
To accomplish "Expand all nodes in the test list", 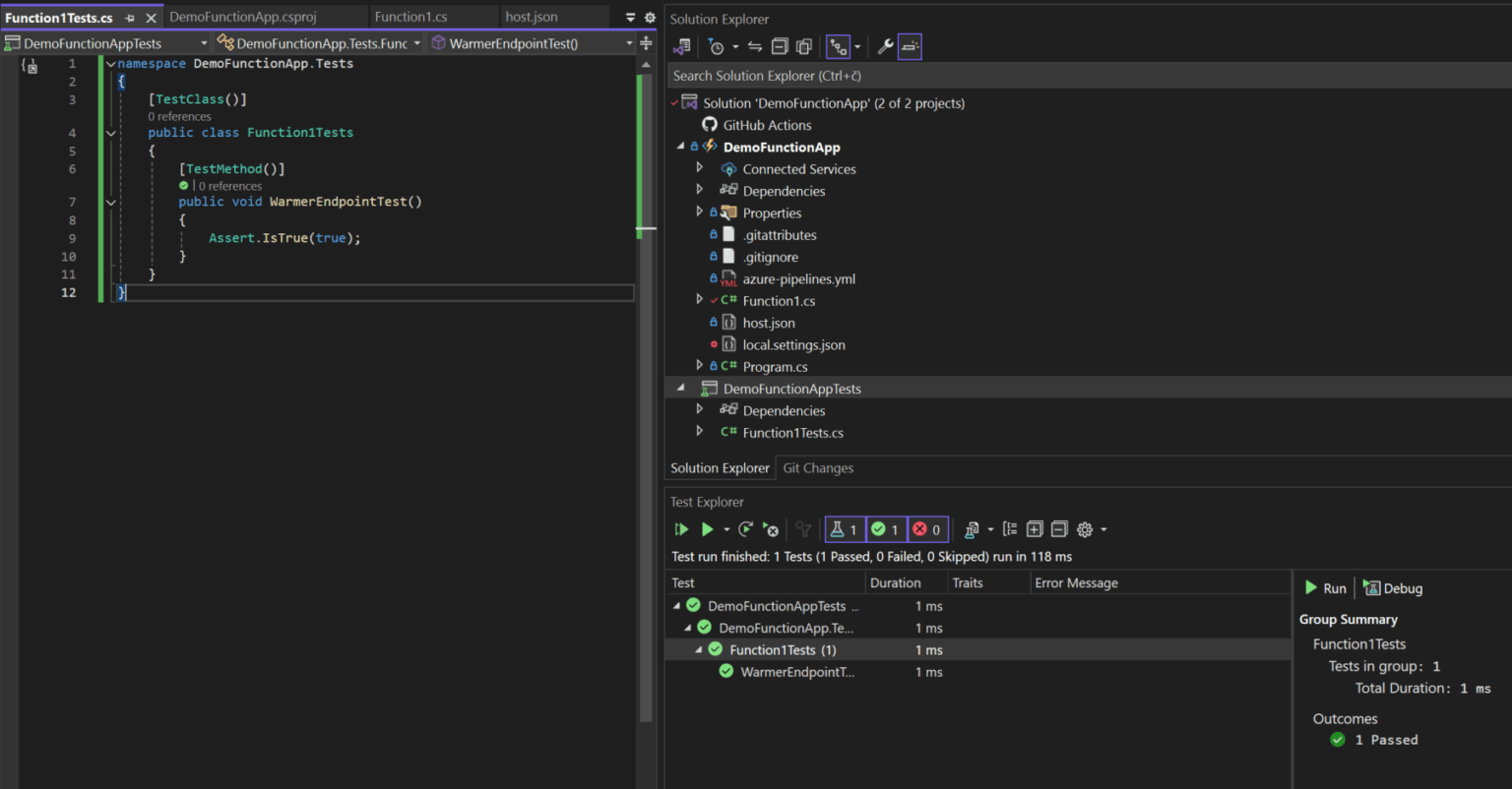I will [1035, 529].
